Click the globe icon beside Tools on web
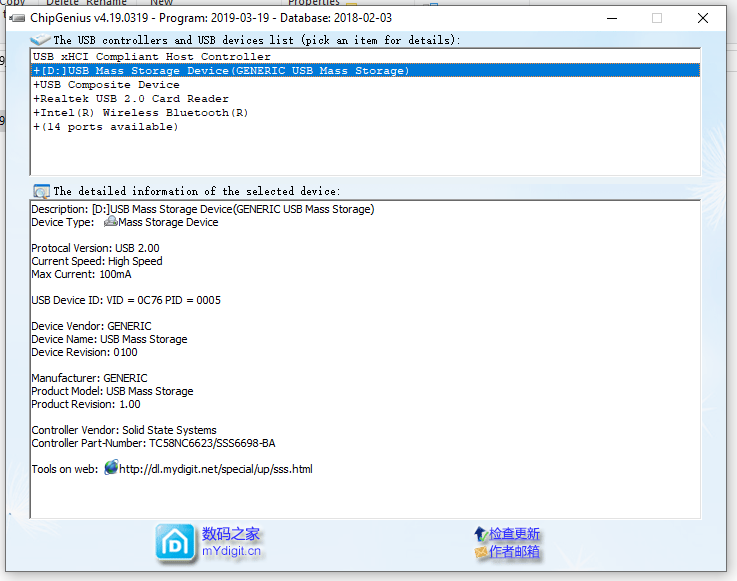Screen dimensions: 737x581 111,468
